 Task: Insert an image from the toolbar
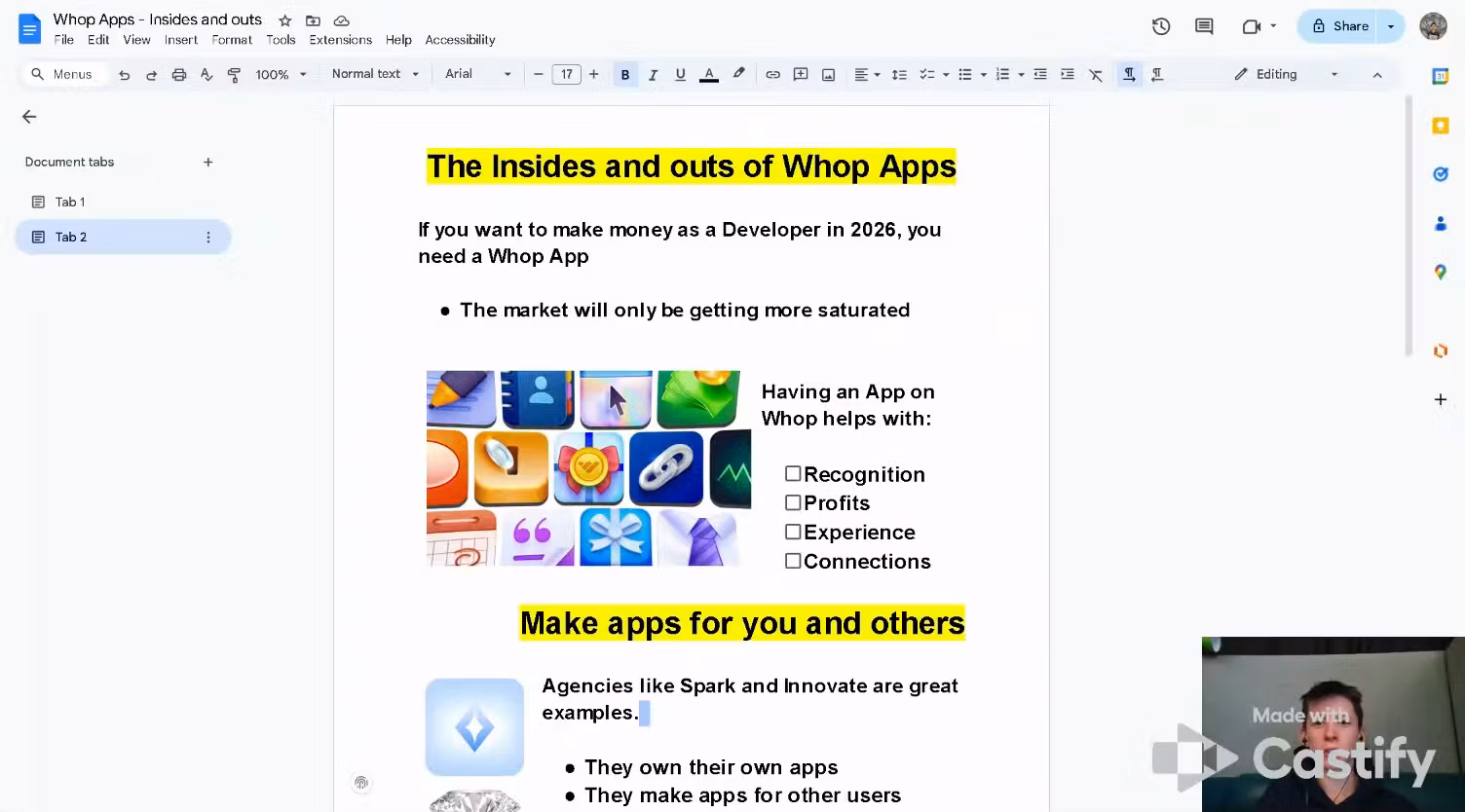pos(828,74)
